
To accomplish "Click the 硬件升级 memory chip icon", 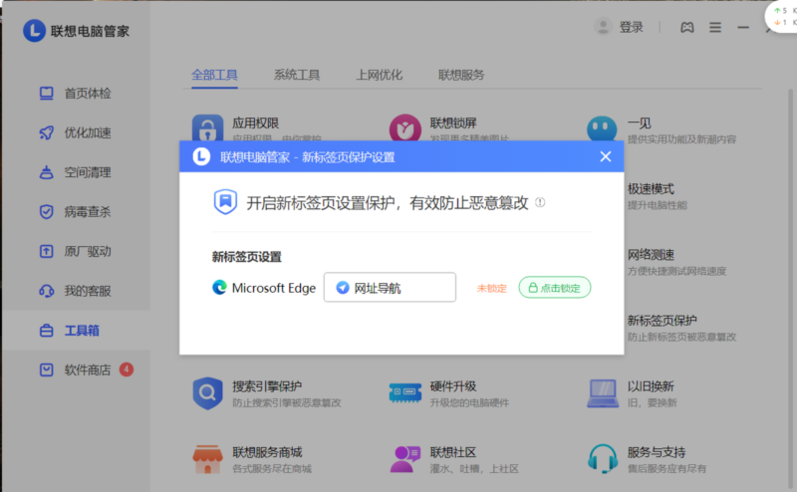I will 404,393.
